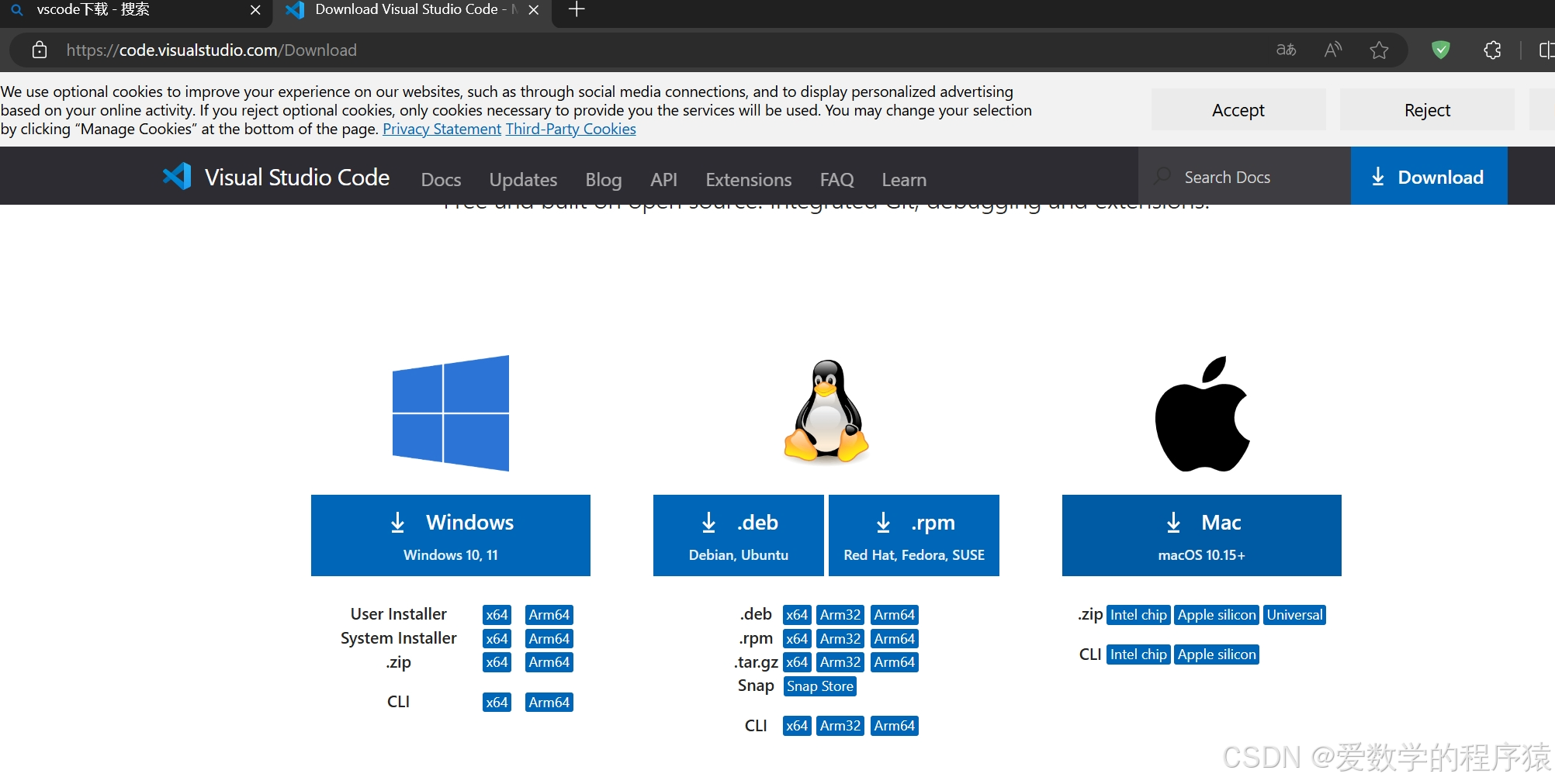Viewport: 1555px width, 784px height.
Task: Select Linux CLI Arm64 link
Action: (895, 726)
